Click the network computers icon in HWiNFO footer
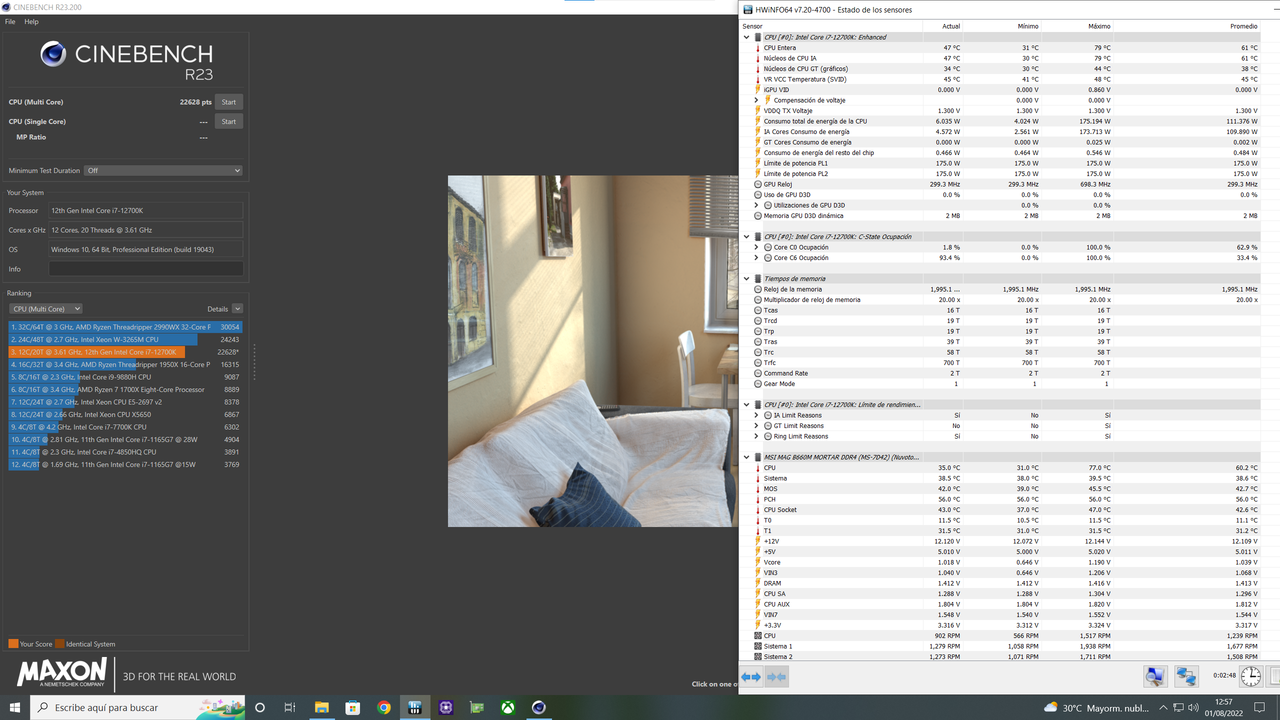The width and height of the screenshot is (1280, 720). point(1186,677)
